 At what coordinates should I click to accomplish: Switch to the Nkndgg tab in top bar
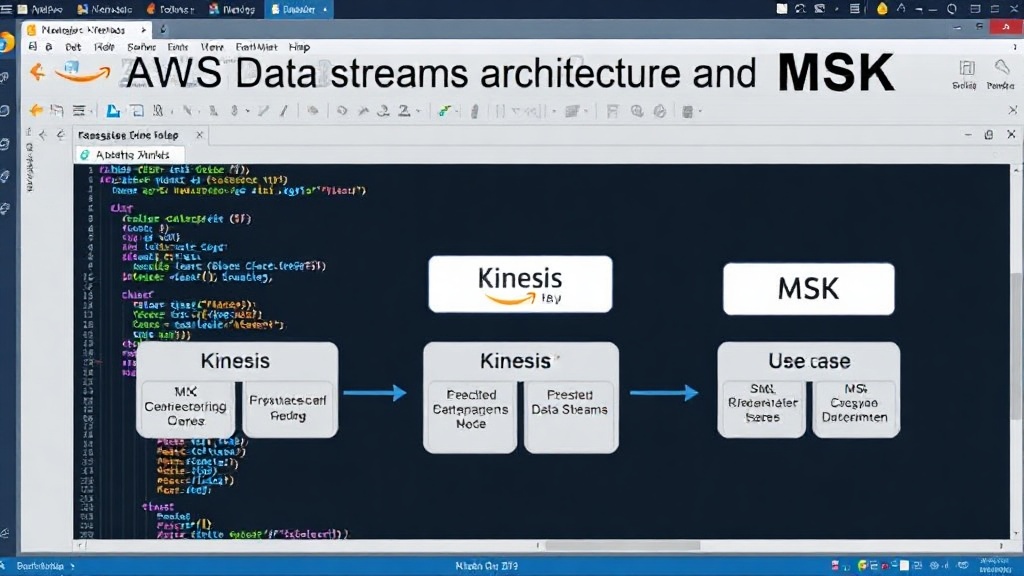232,9
